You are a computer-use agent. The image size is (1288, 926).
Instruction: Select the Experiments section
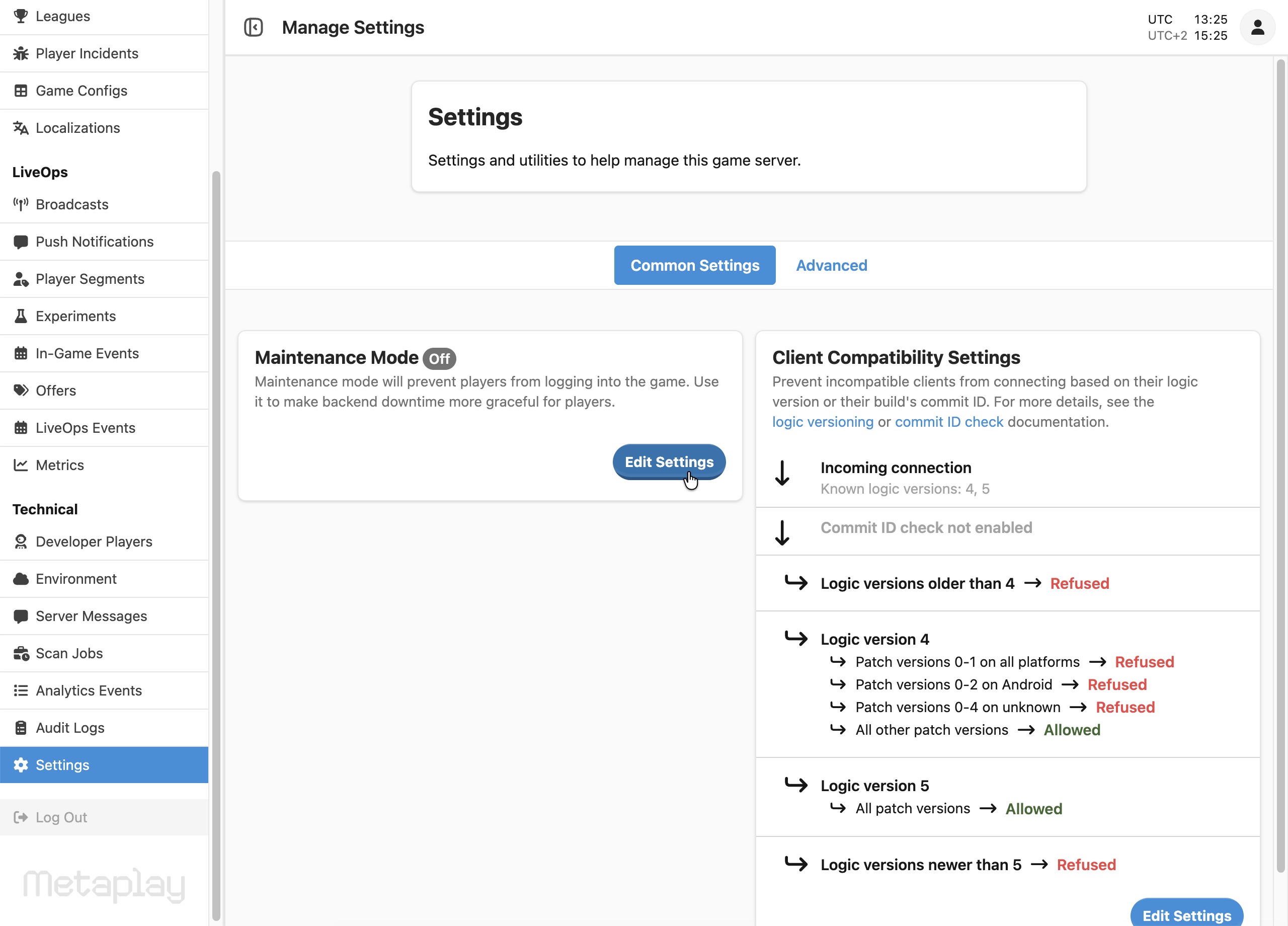pyautogui.click(x=75, y=316)
